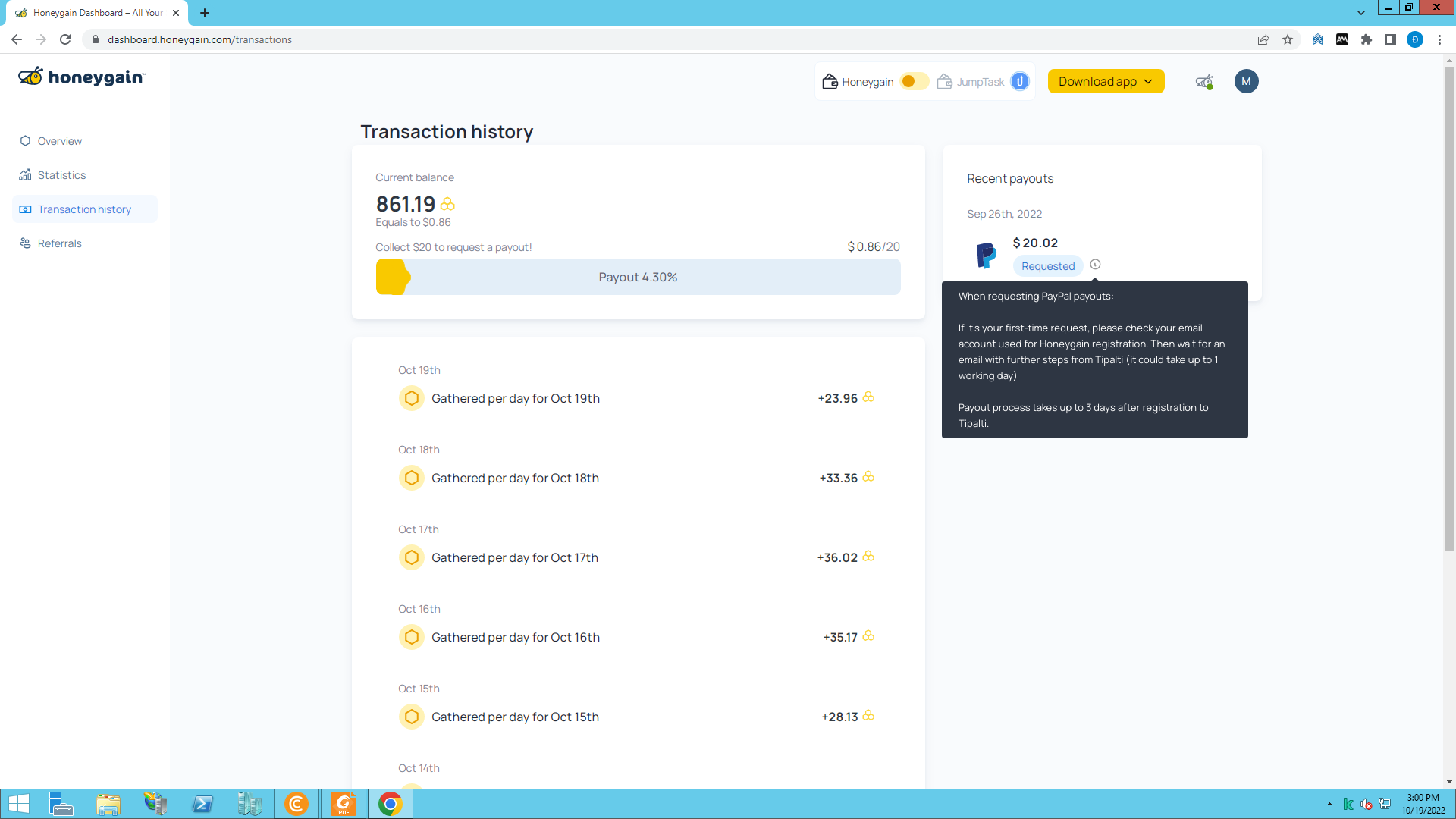This screenshot has width=1456, height=819.
Task: Toggle the Chrome side panel button
Action: 1391,39
